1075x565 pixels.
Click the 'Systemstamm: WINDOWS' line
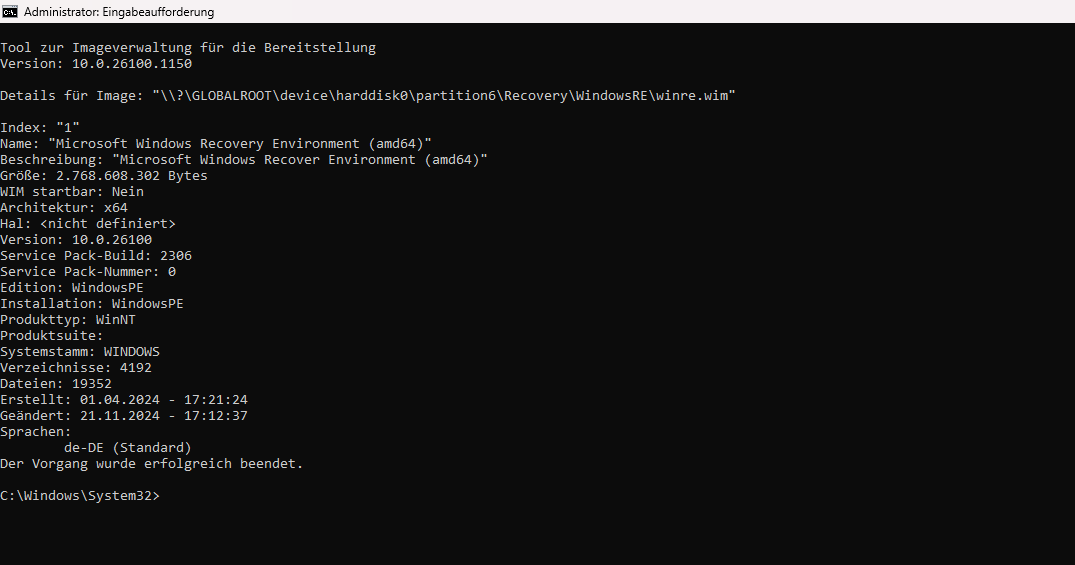[x=80, y=351]
